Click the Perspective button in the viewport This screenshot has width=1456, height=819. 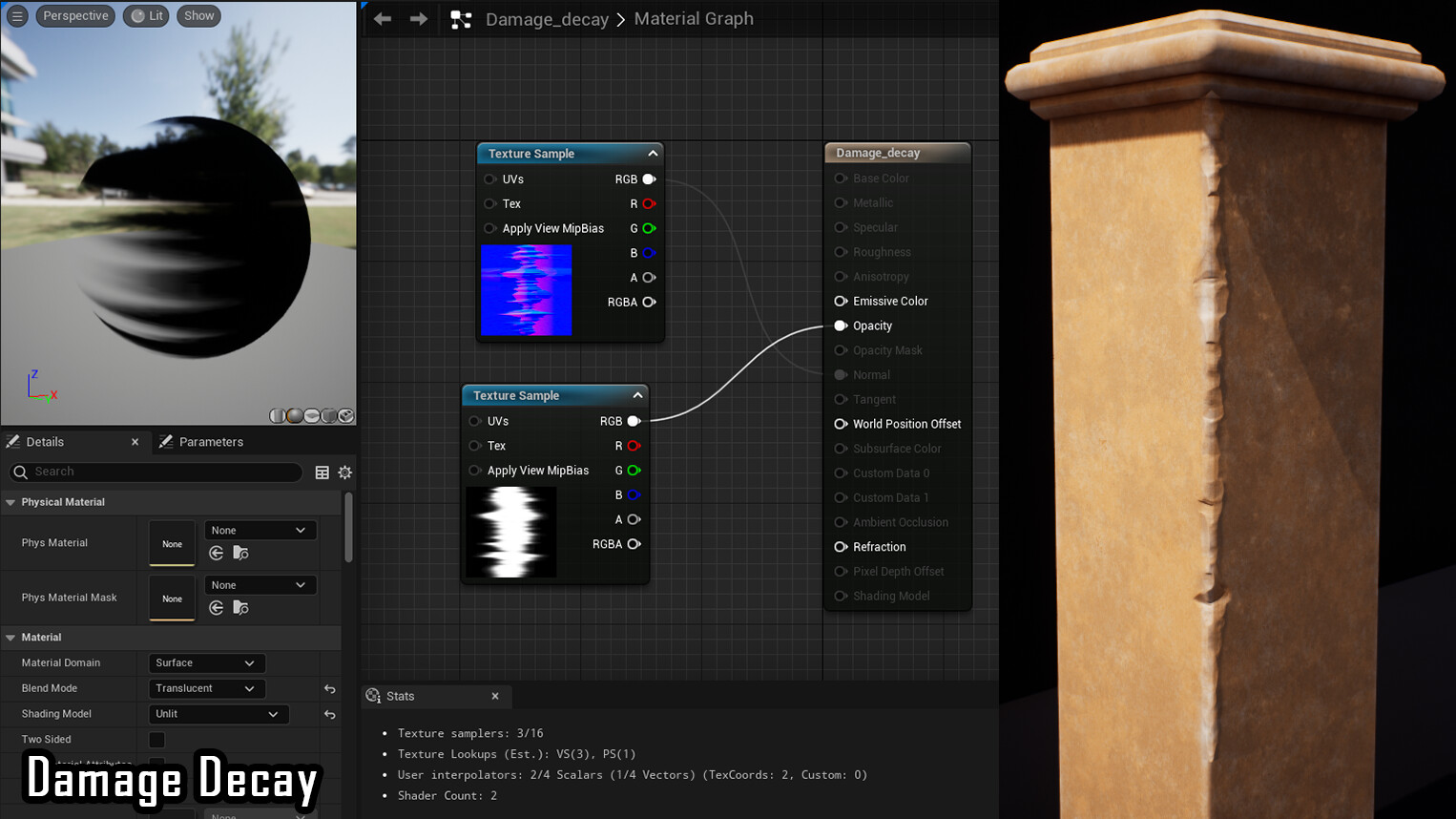pyautogui.click(x=75, y=14)
